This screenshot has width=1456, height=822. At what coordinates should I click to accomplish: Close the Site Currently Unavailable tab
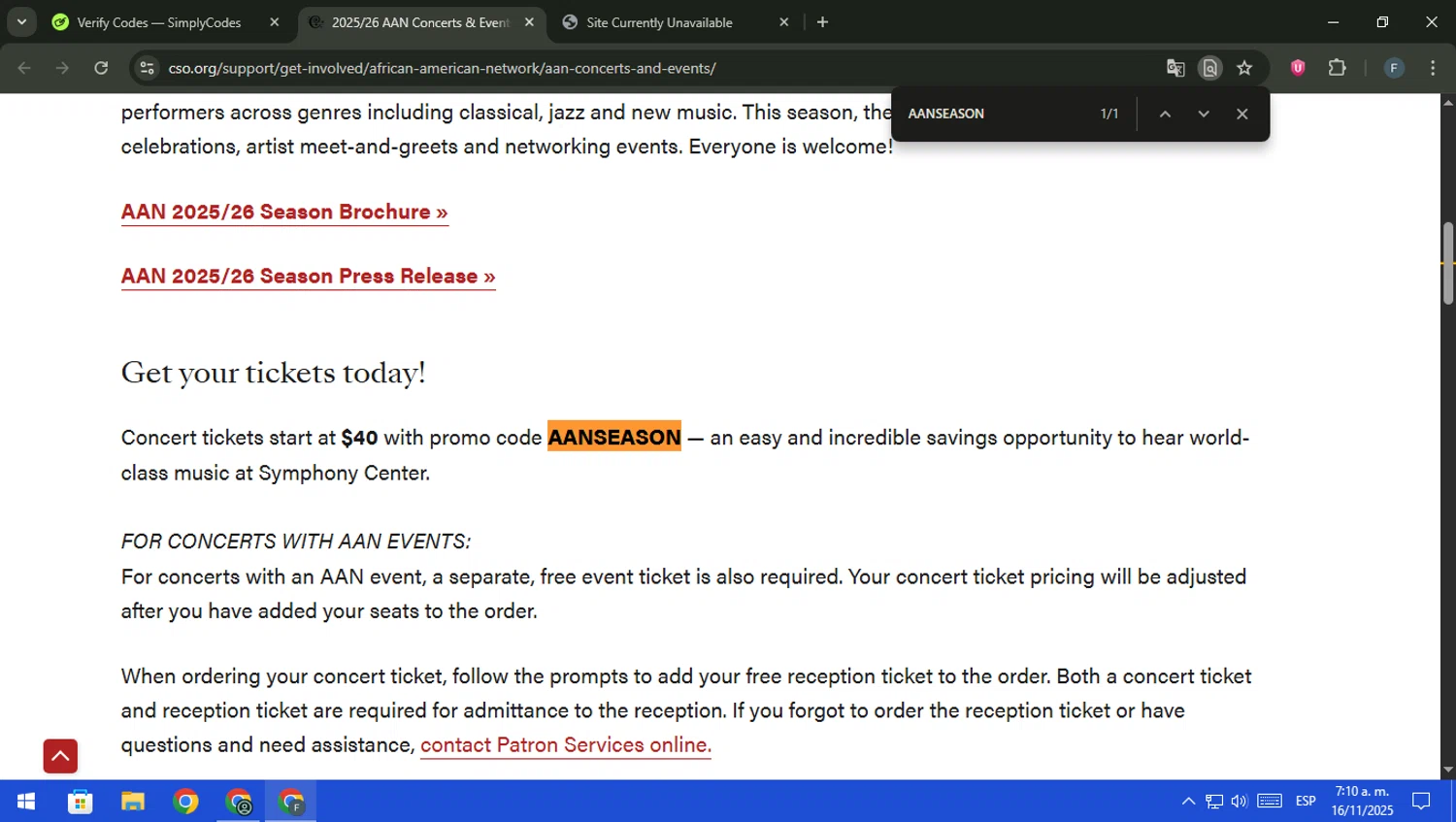pos(784,22)
